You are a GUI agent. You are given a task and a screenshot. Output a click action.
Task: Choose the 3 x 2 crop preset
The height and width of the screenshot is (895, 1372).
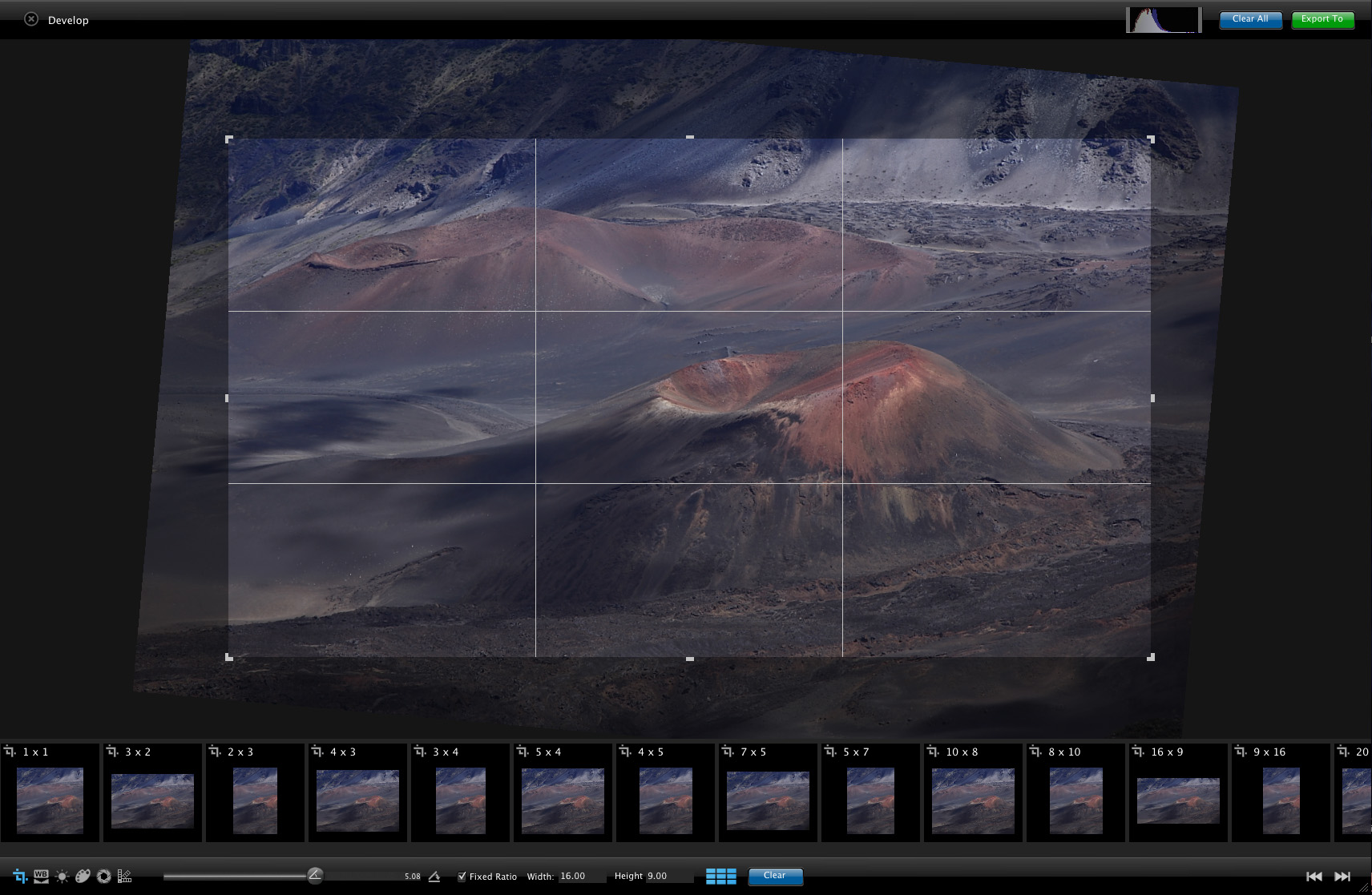point(152,792)
